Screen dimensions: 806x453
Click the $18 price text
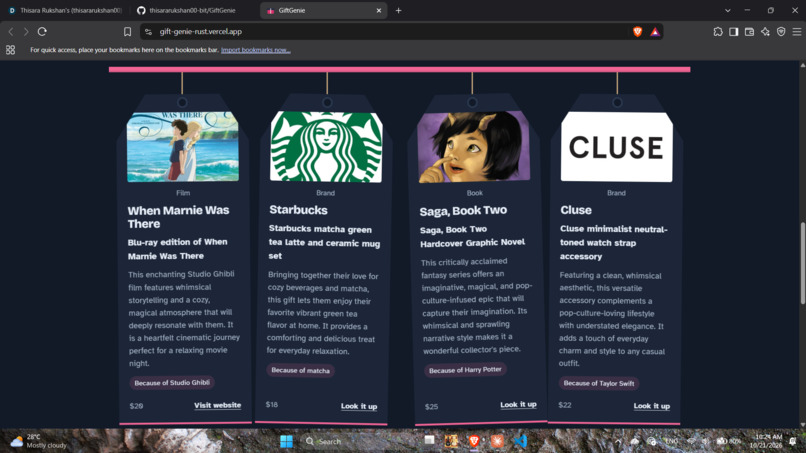271,405
